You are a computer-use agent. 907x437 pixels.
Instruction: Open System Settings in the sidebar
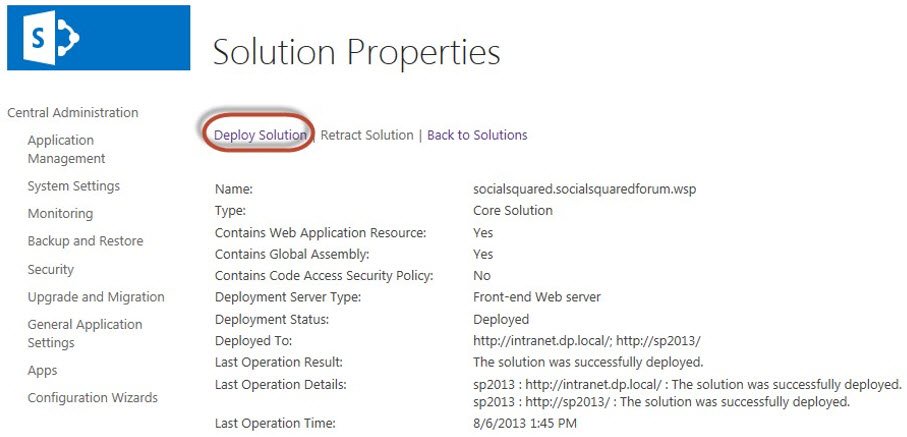(73, 186)
